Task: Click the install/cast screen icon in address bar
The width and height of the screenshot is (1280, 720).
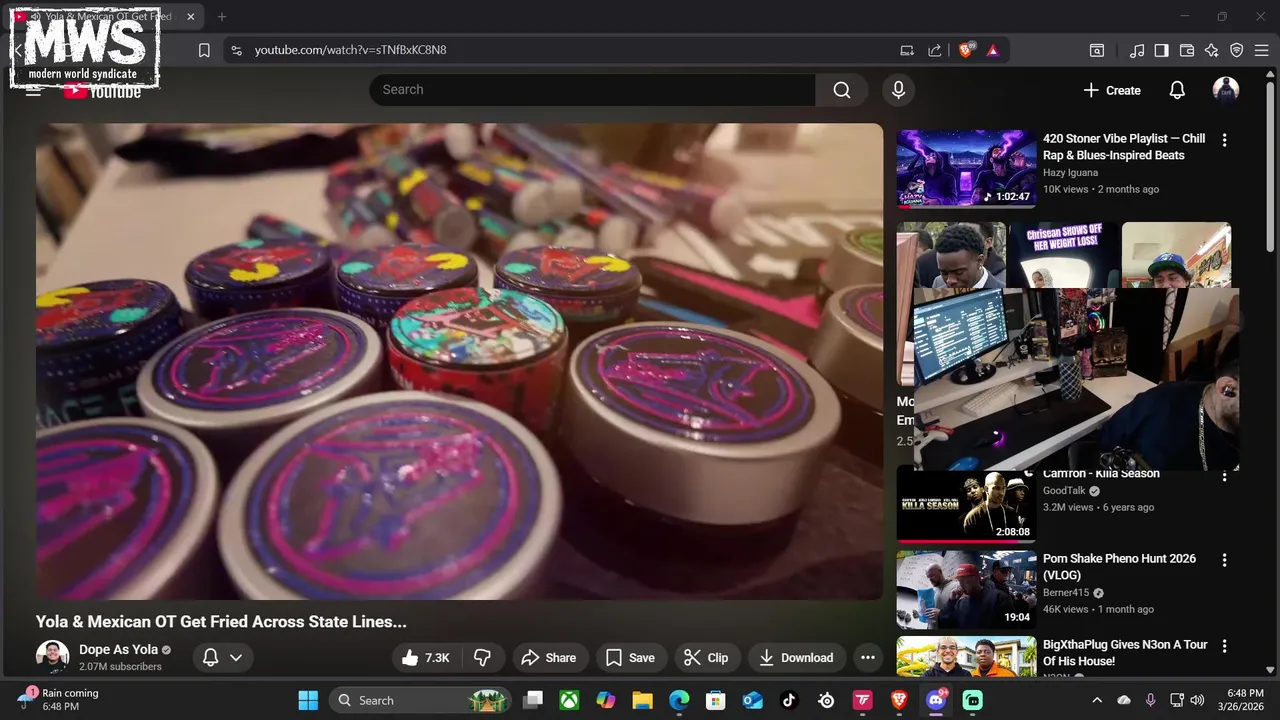Action: tap(907, 50)
